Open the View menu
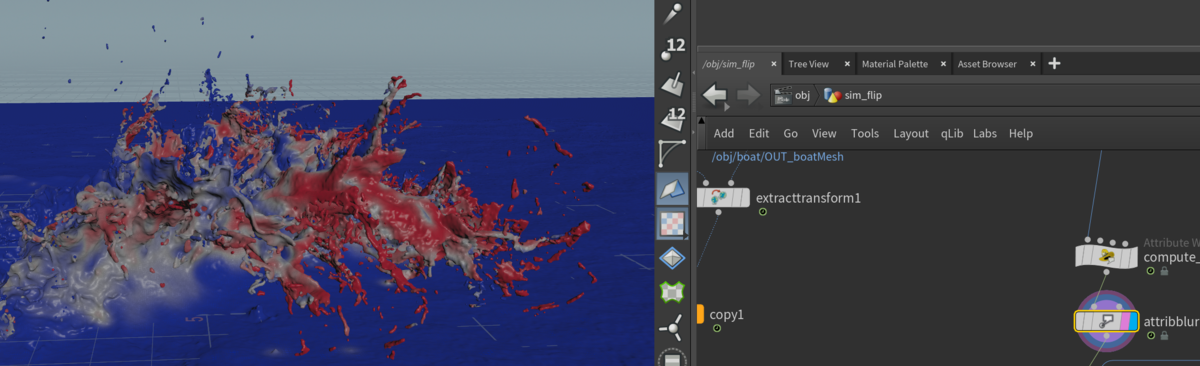 (824, 133)
